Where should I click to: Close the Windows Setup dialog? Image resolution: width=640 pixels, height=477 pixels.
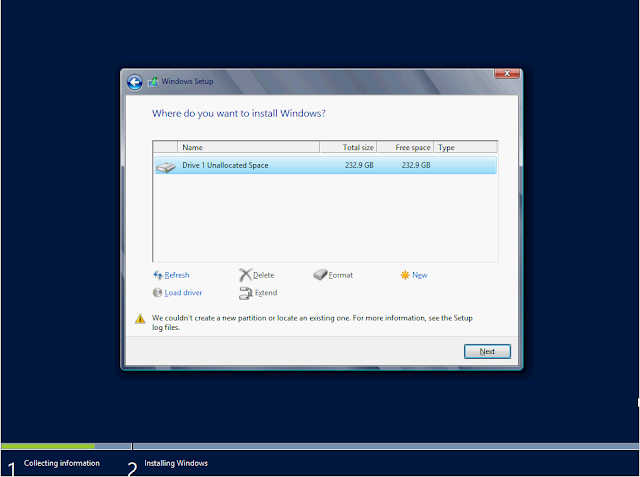point(507,73)
